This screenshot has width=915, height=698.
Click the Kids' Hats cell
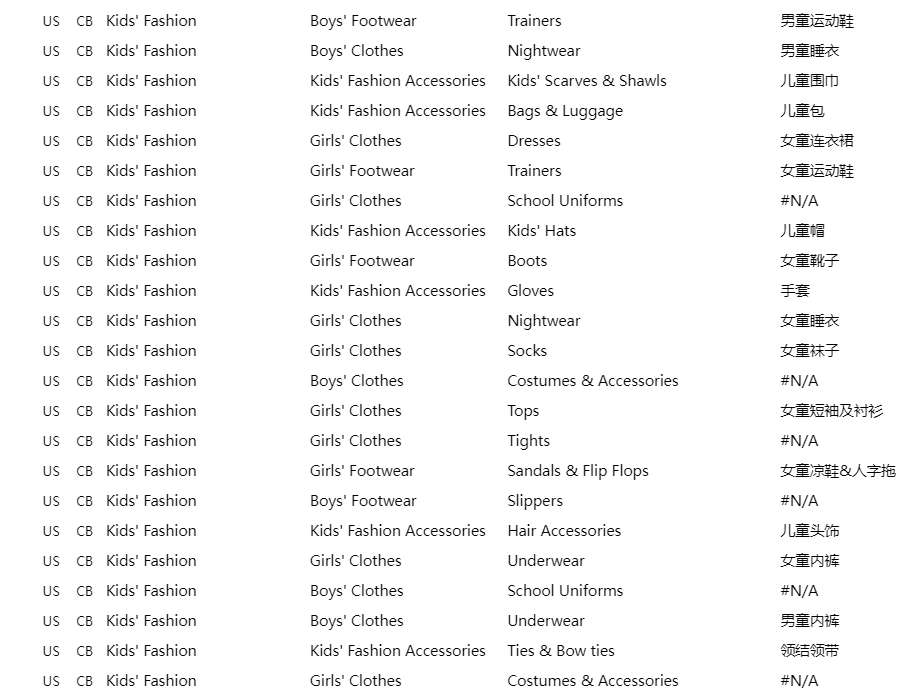coord(541,231)
